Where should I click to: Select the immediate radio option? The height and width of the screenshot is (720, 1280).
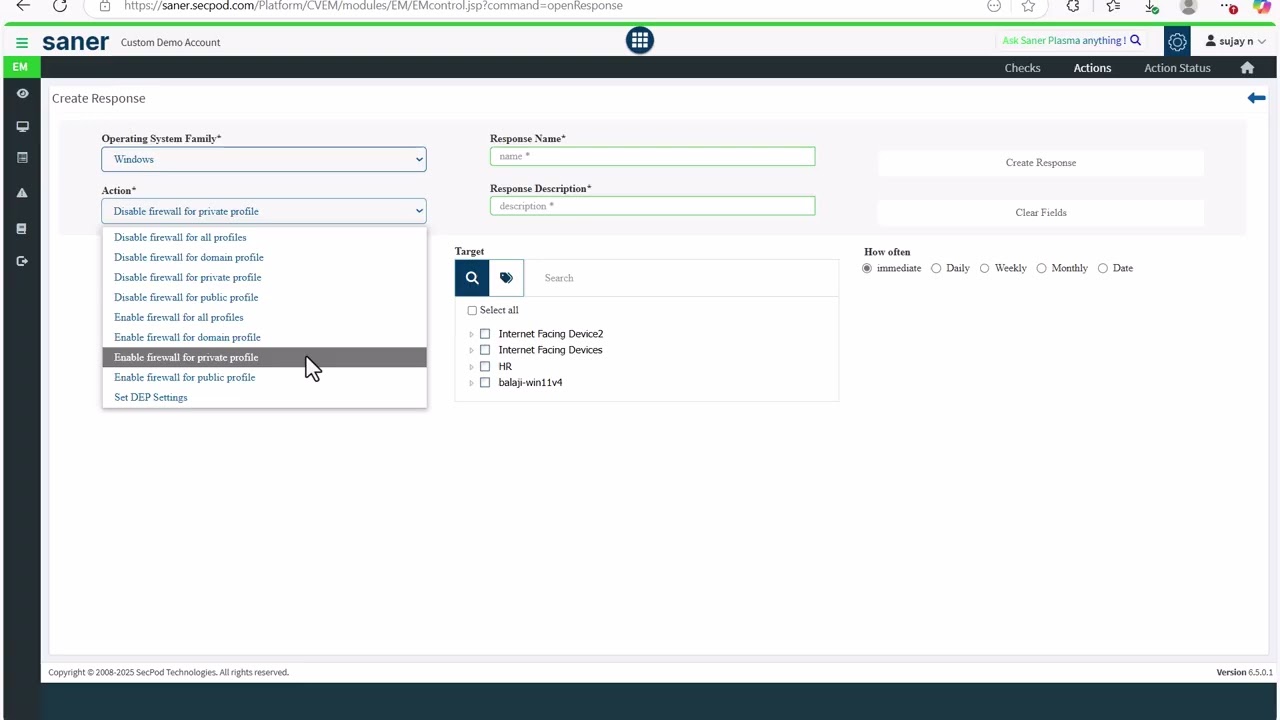tap(867, 268)
